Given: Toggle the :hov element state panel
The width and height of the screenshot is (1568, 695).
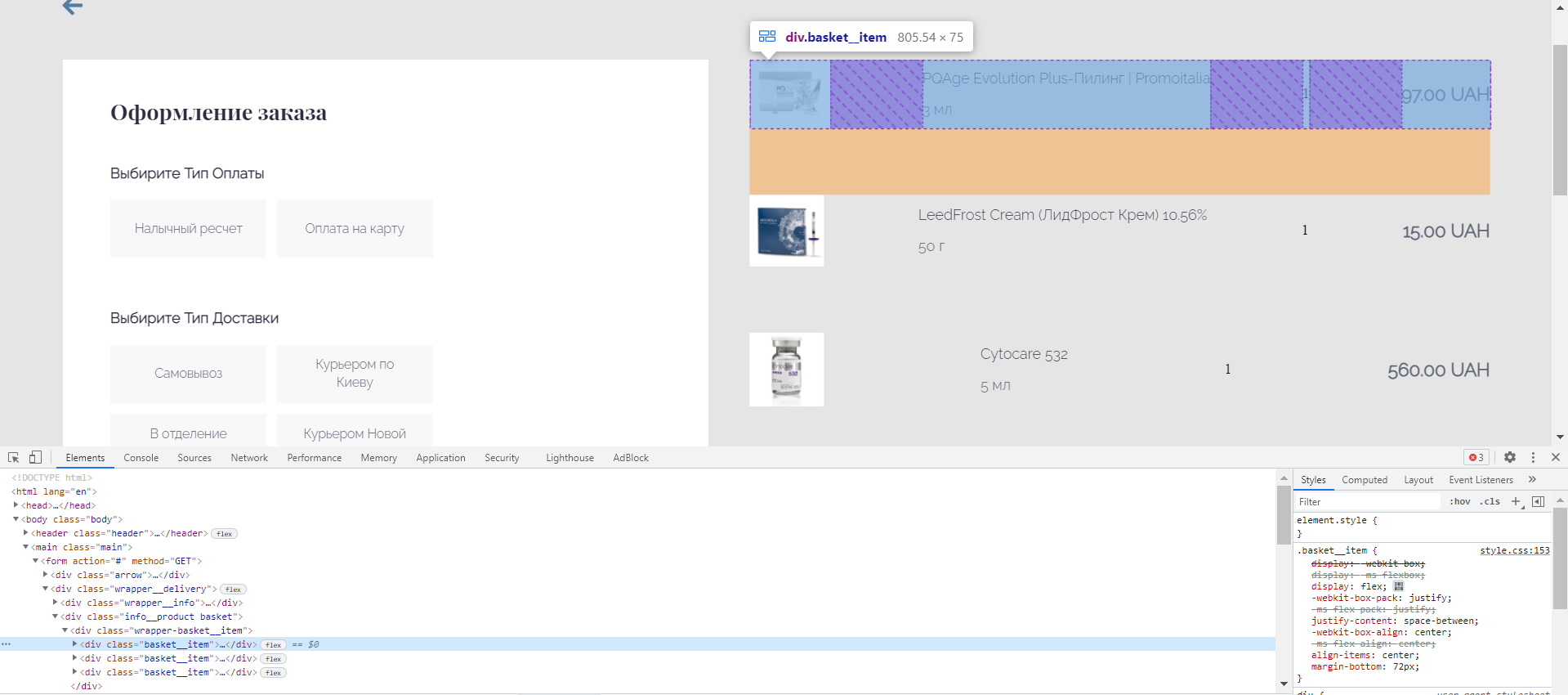Looking at the screenshot, I should point(1460,501).
